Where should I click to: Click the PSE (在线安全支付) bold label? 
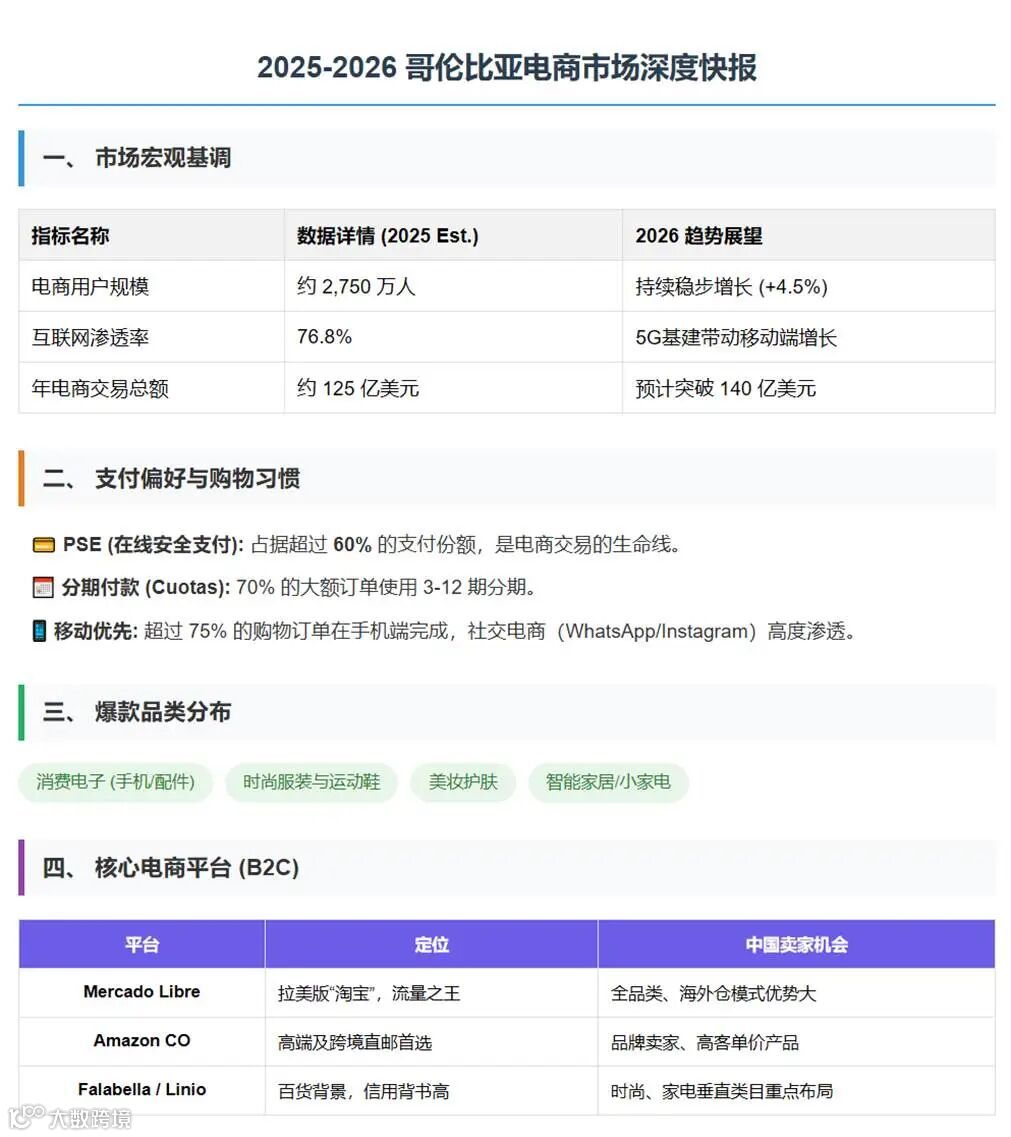point(153,545)
